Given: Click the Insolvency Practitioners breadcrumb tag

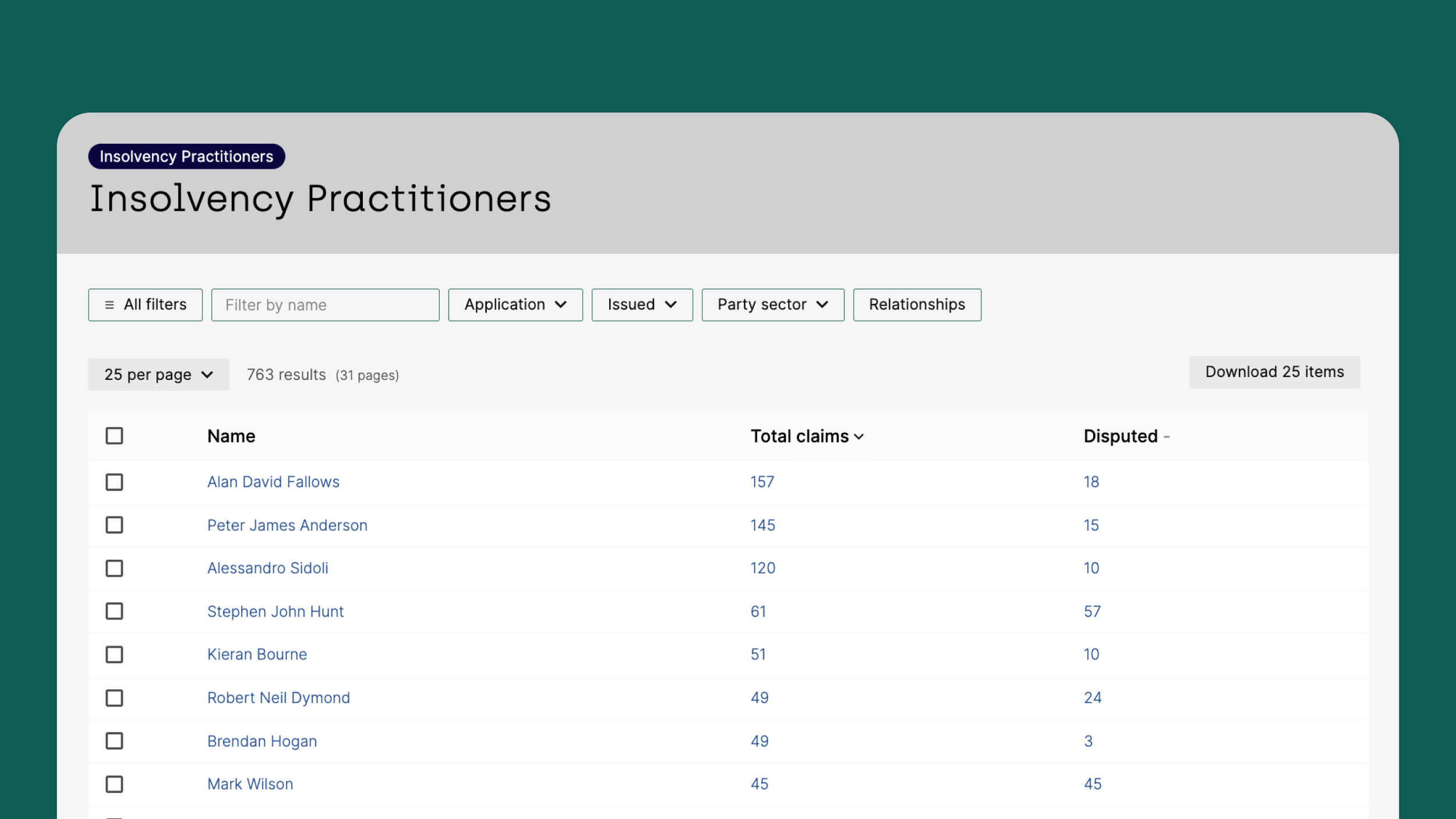Looking at the screenshot, I should (x=186, y=156).
